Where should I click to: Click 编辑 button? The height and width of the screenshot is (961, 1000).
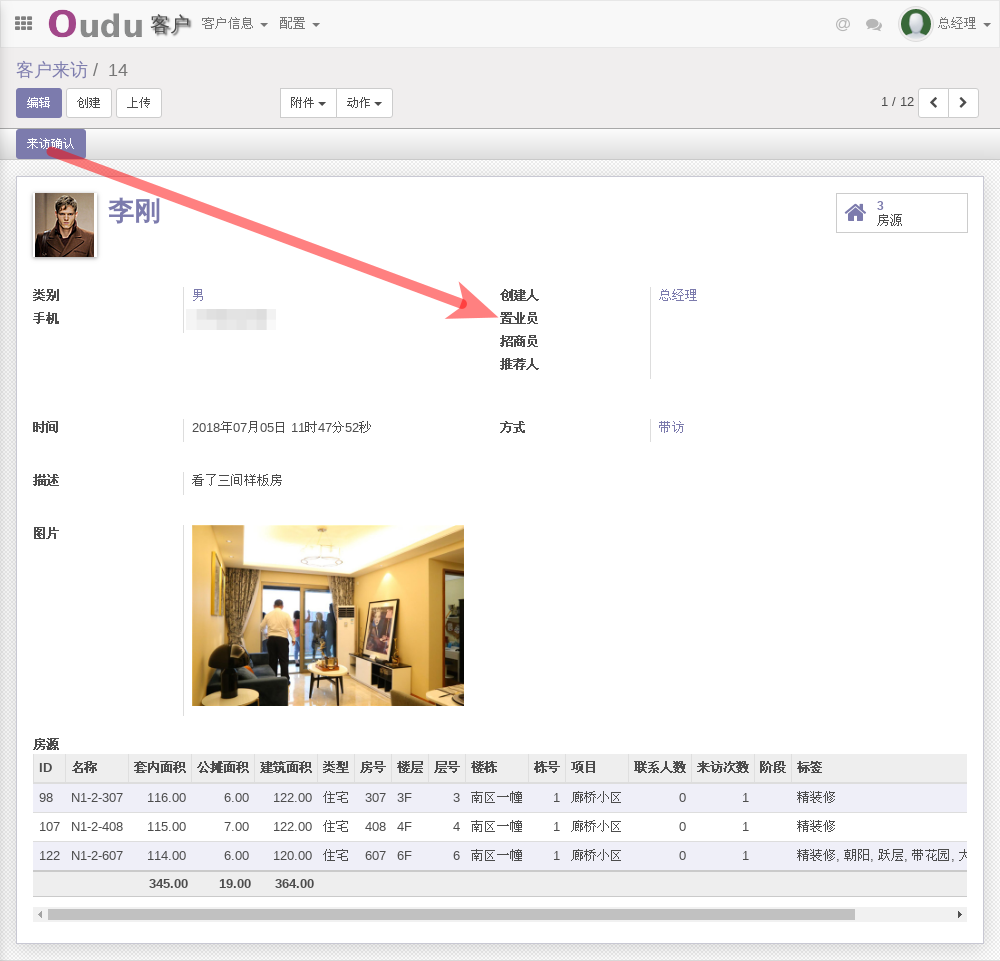tap(39, 103)
